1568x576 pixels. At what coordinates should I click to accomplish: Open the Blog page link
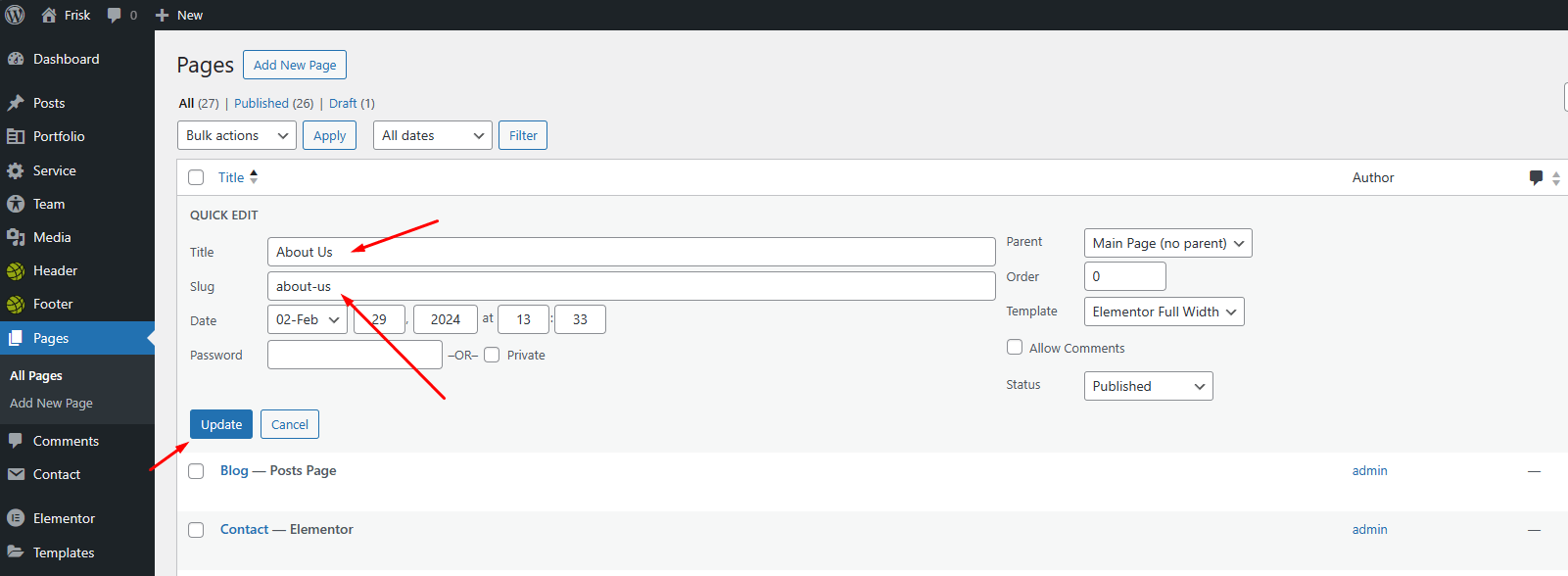234,470
